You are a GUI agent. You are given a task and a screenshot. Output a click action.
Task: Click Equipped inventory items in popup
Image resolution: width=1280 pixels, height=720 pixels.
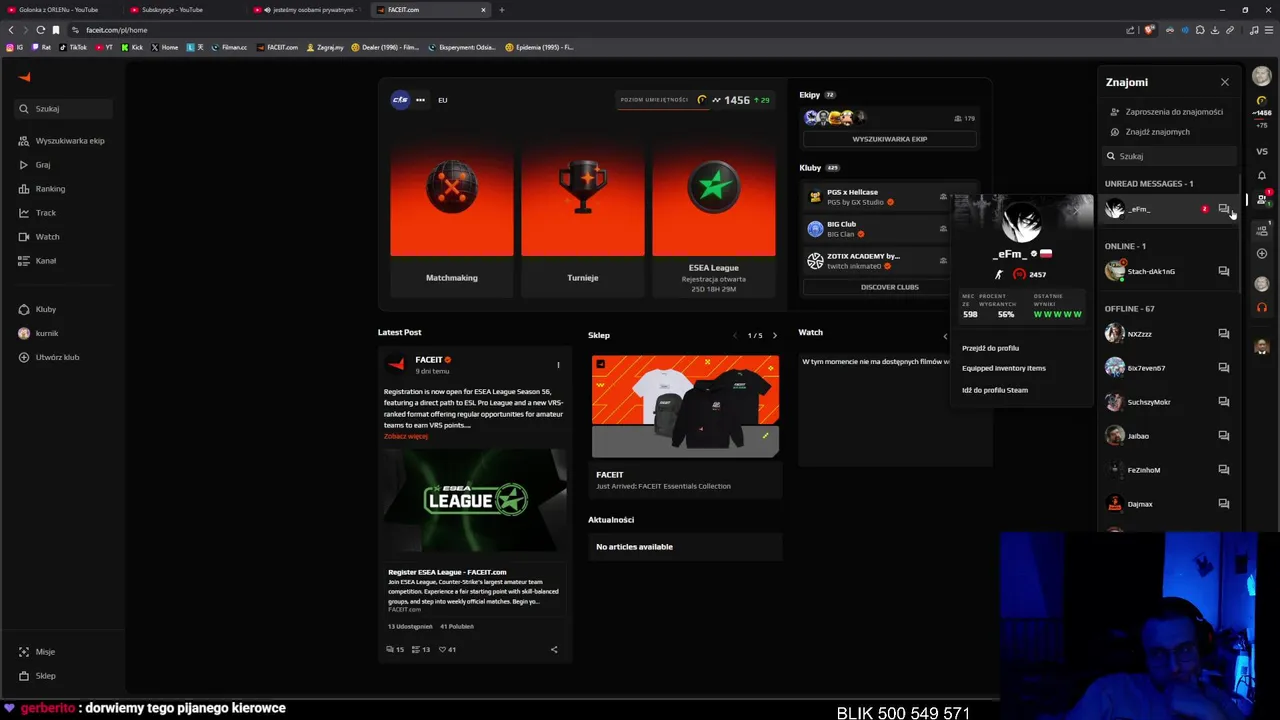tap(1003, 368)
